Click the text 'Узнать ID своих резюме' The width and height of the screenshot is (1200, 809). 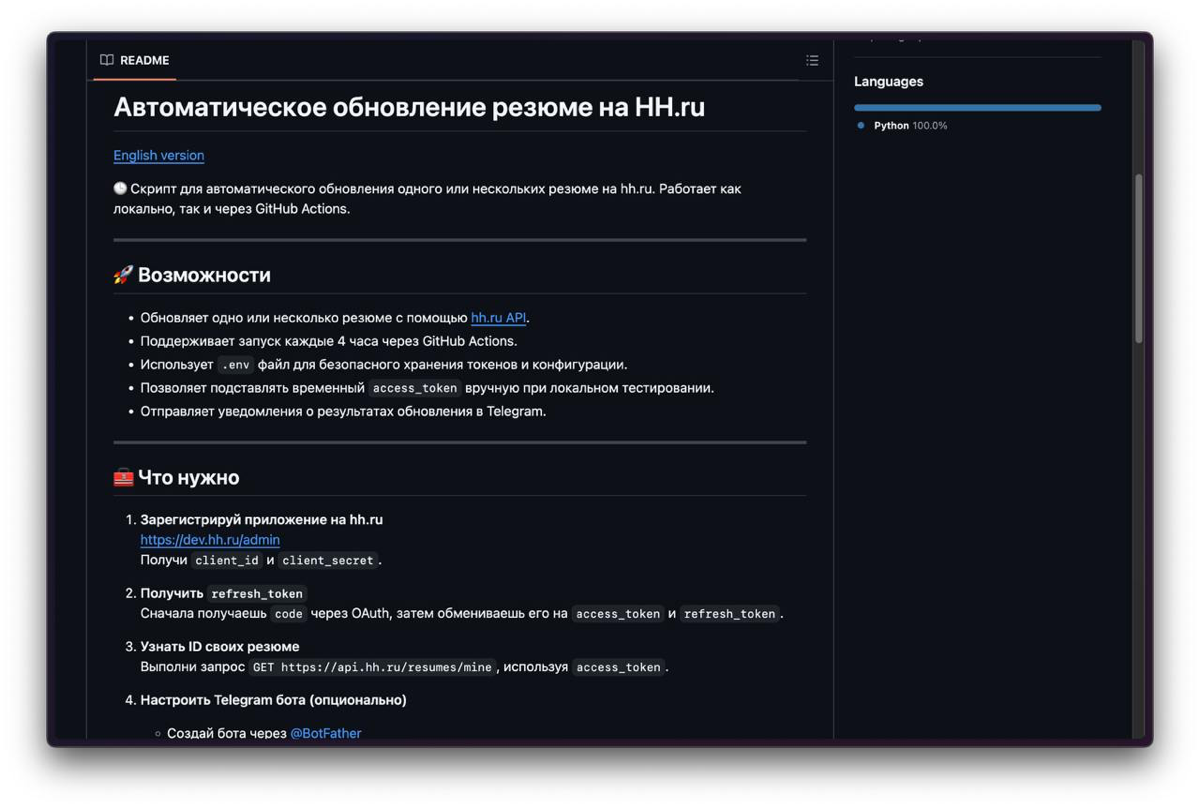coord(220,647)
